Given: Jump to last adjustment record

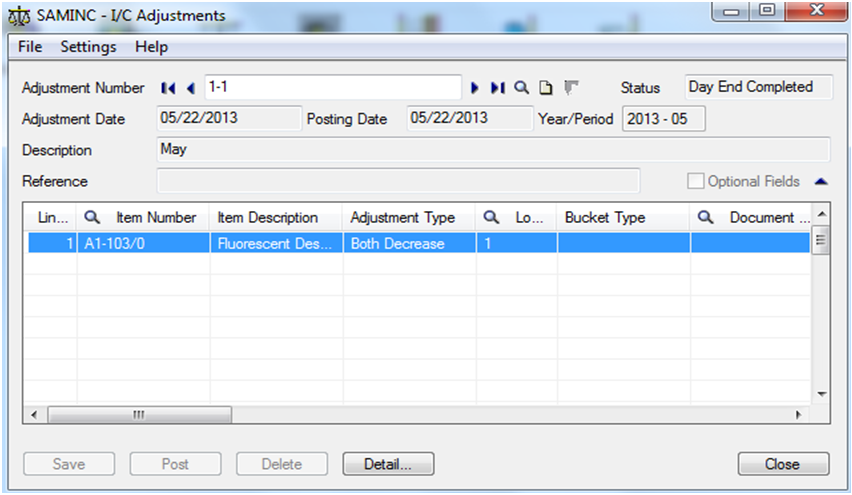Looking at the screenshot, I should coord(498,88).
